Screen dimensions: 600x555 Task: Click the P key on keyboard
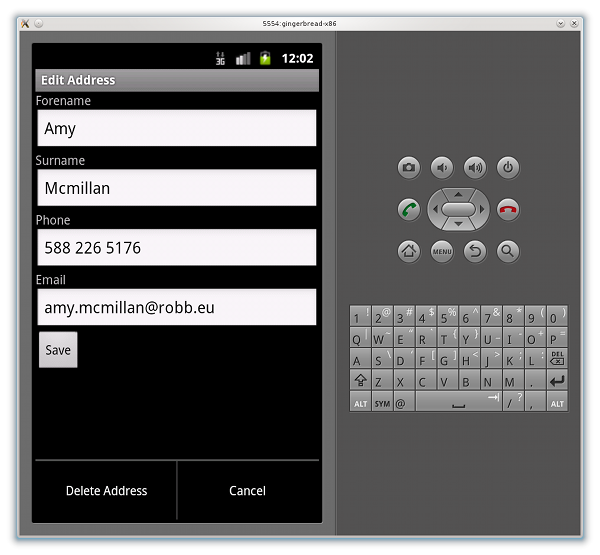pyautogui.click(x=557, y=337)
